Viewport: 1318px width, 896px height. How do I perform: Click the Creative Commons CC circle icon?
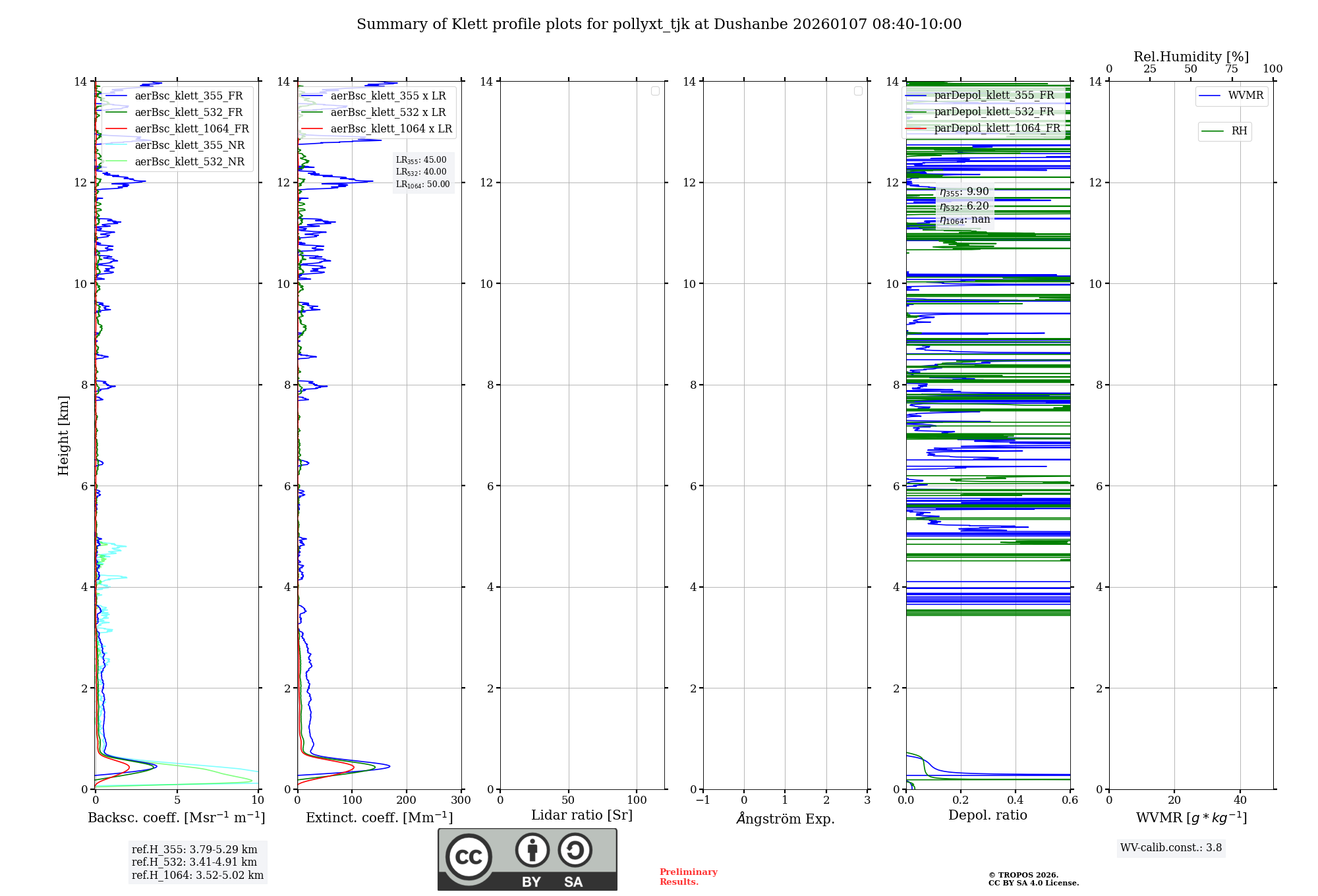tap(469, 856)
